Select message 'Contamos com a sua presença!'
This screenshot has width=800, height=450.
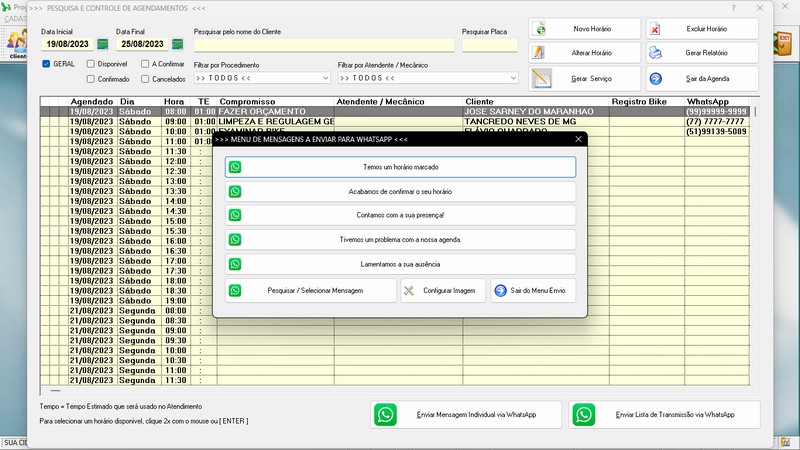tap(401, 215)
